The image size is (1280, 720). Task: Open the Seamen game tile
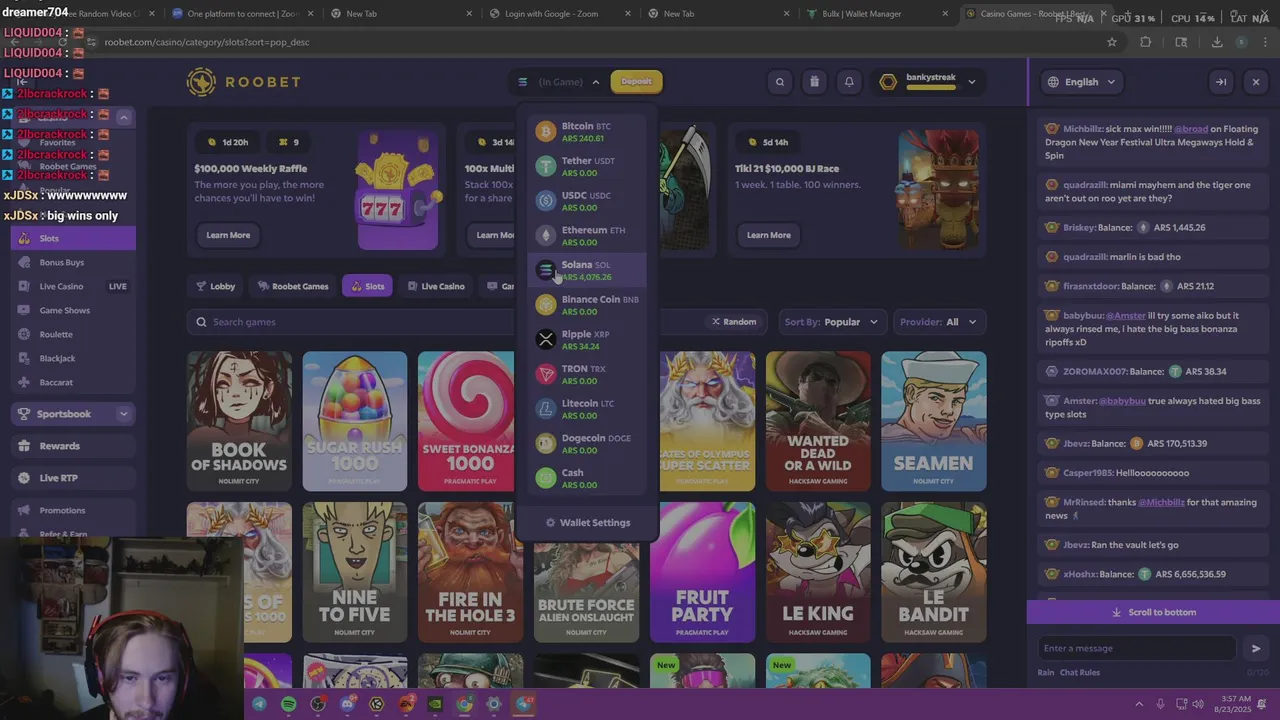[934, 421]
